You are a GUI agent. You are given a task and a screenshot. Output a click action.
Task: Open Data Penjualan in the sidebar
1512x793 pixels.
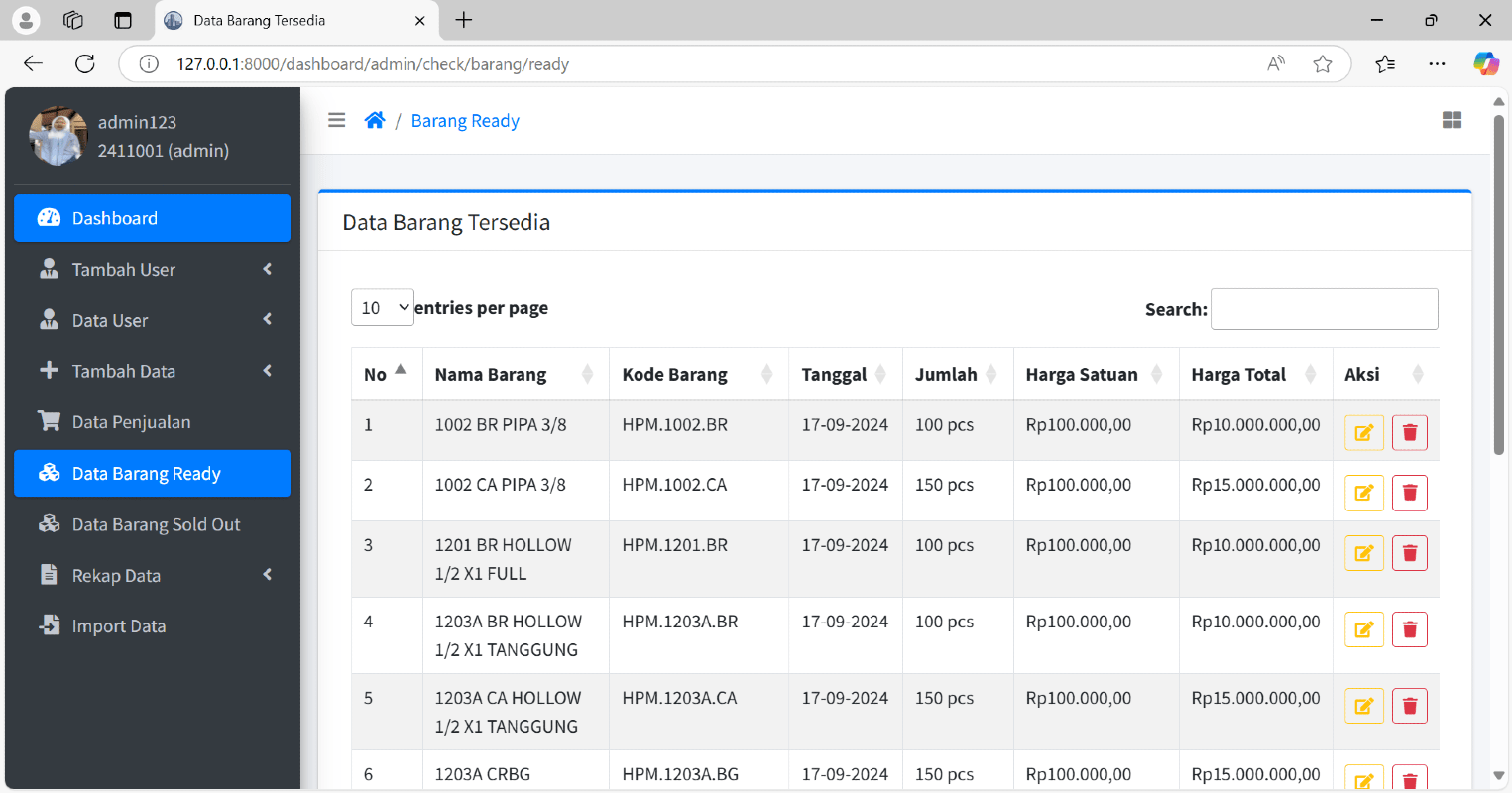click(152, 422)
